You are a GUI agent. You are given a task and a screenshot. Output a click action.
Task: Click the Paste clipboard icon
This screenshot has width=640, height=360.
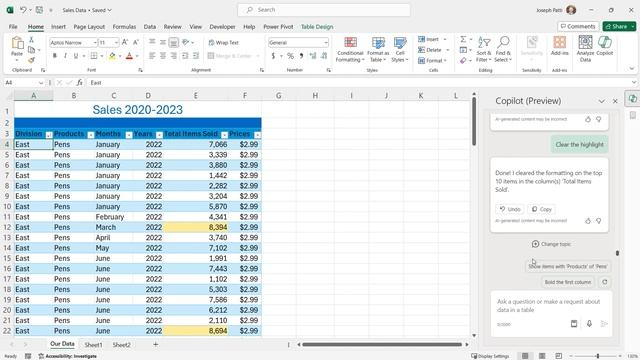(x=17, y=42)
